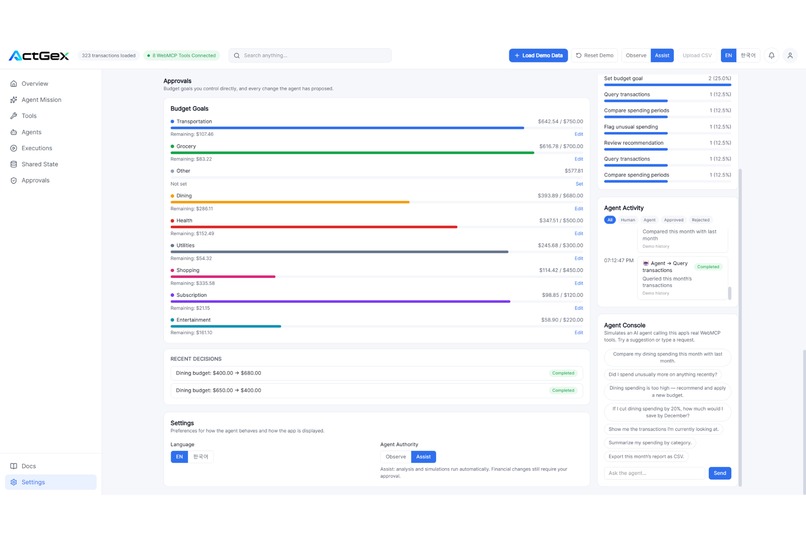806x537 pixels.
Task: Click the Upload CSV button
Action: (697, 55)
